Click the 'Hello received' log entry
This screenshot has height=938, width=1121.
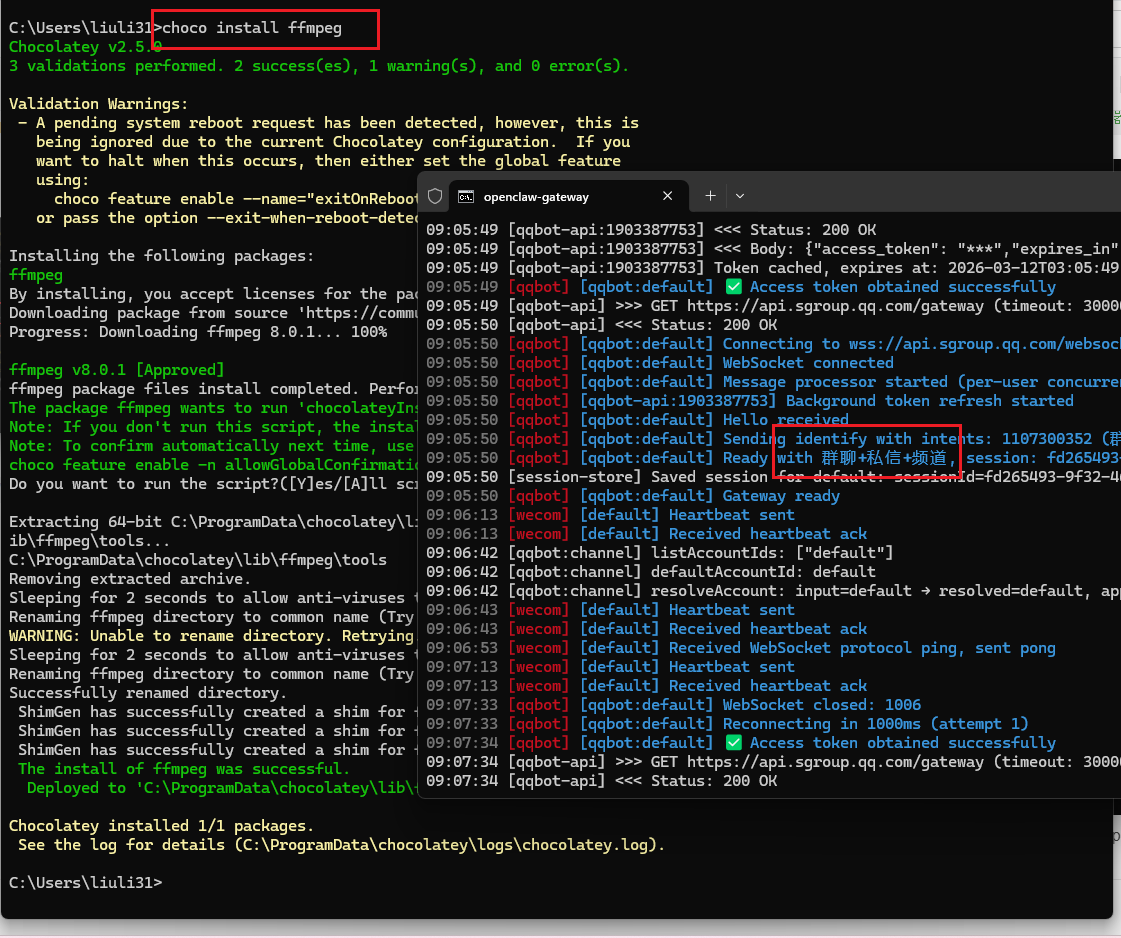click(786, 420)
